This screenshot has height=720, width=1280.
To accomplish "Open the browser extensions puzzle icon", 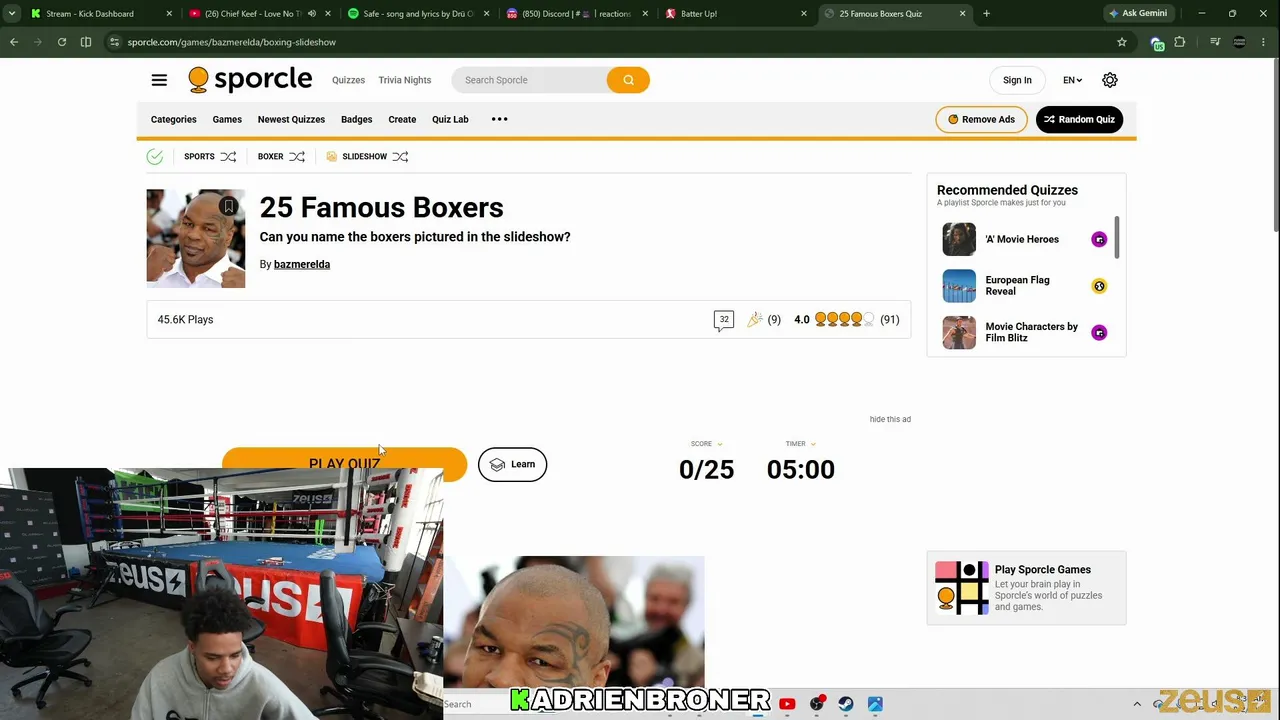I will point(1180,42).
